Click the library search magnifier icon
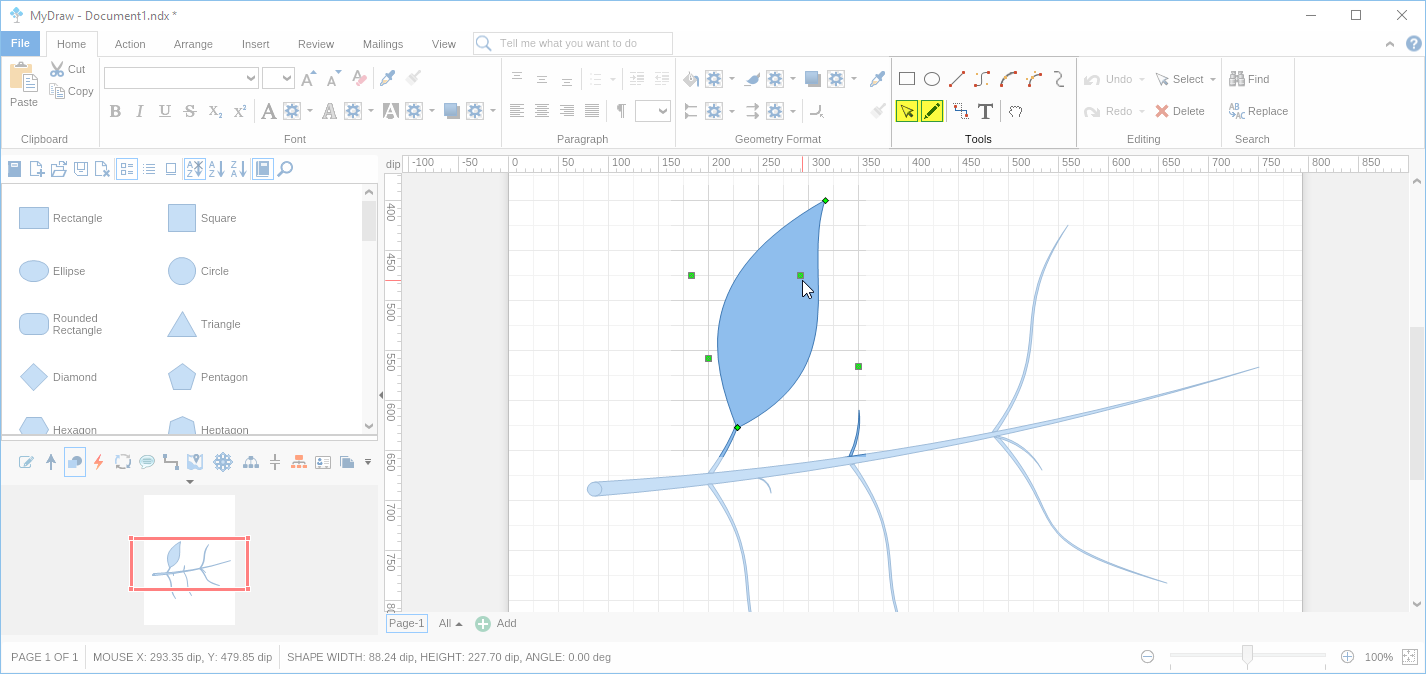This screenshot has height=674, width=1426. 285,169
